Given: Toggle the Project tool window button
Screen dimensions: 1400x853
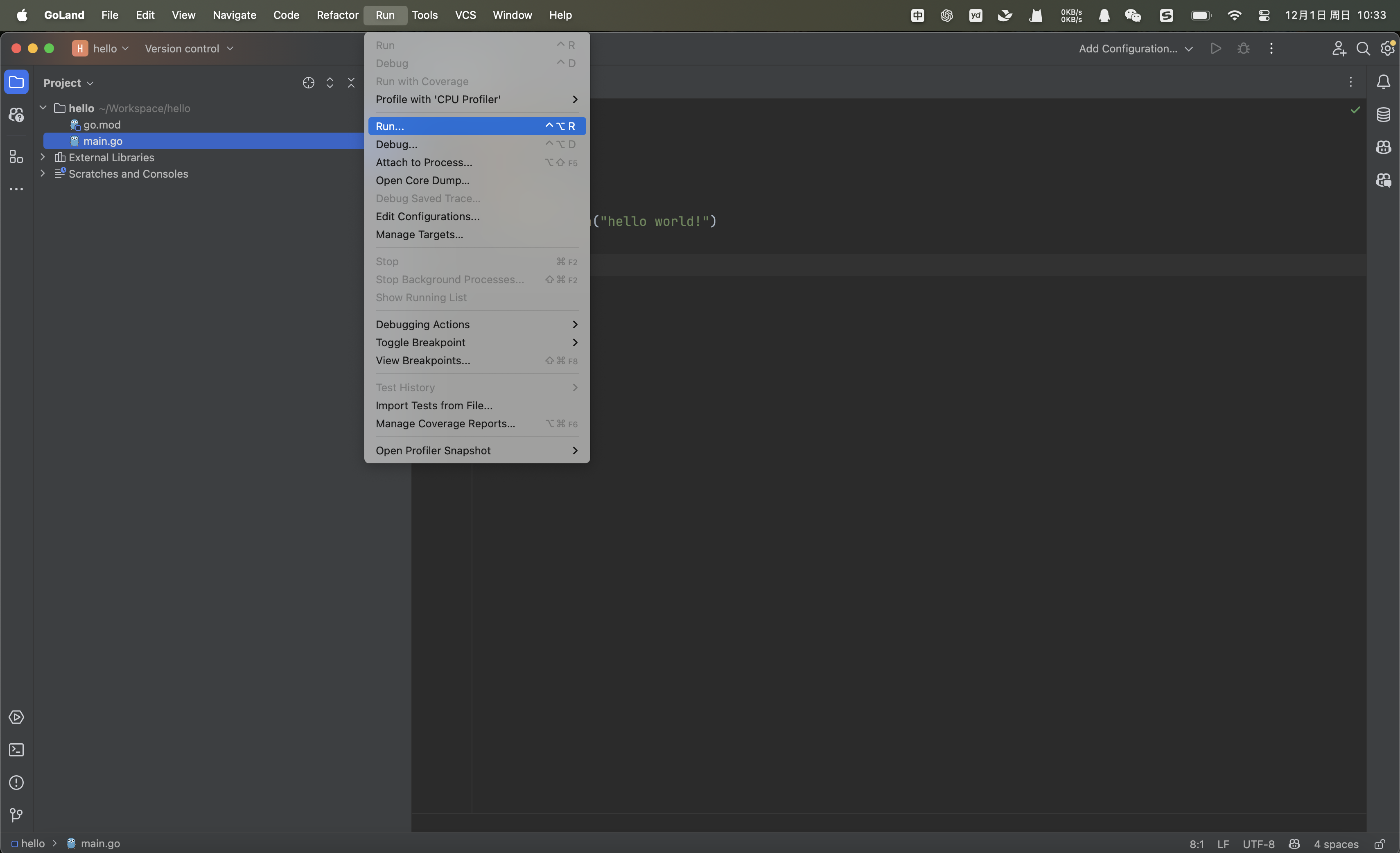Looking at the screenshot, I should pyautogui.click(x=16, y=82).
